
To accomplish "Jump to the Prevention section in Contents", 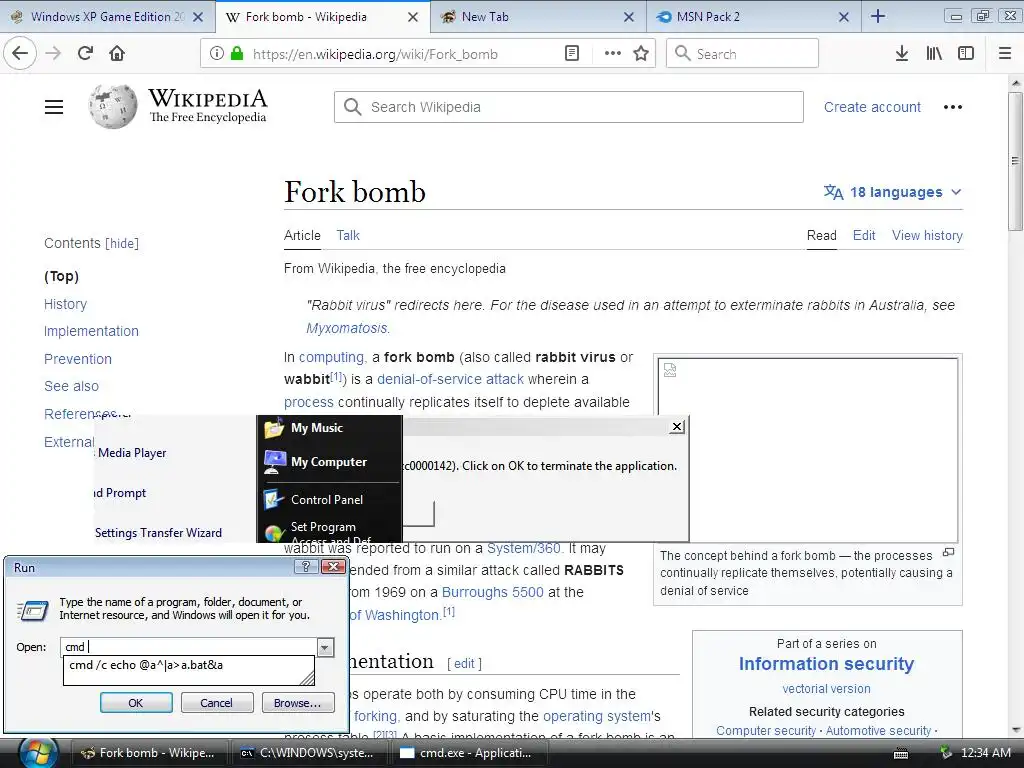I will (78, 359).
